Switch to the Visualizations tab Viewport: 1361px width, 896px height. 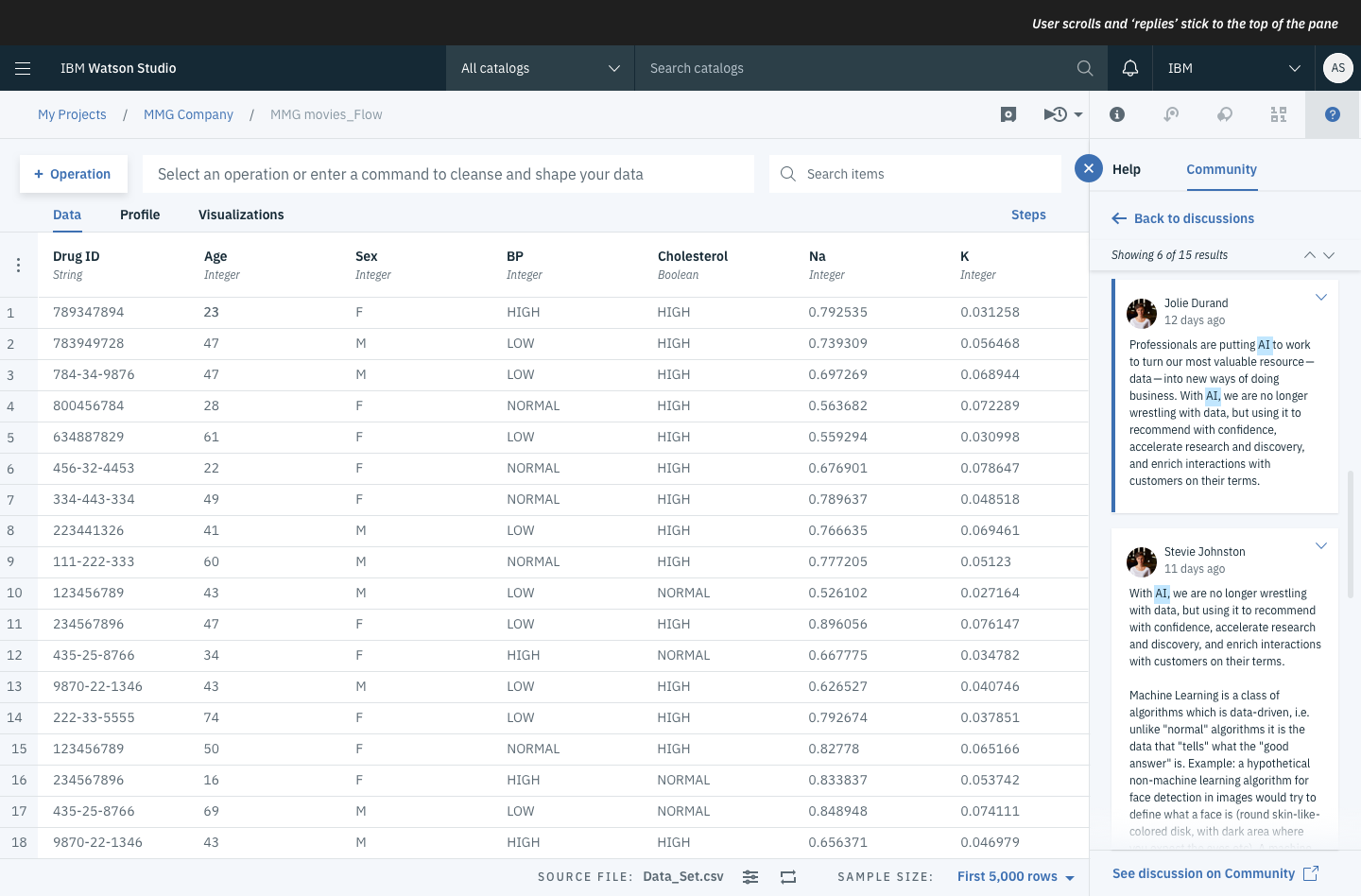[241, 215]
